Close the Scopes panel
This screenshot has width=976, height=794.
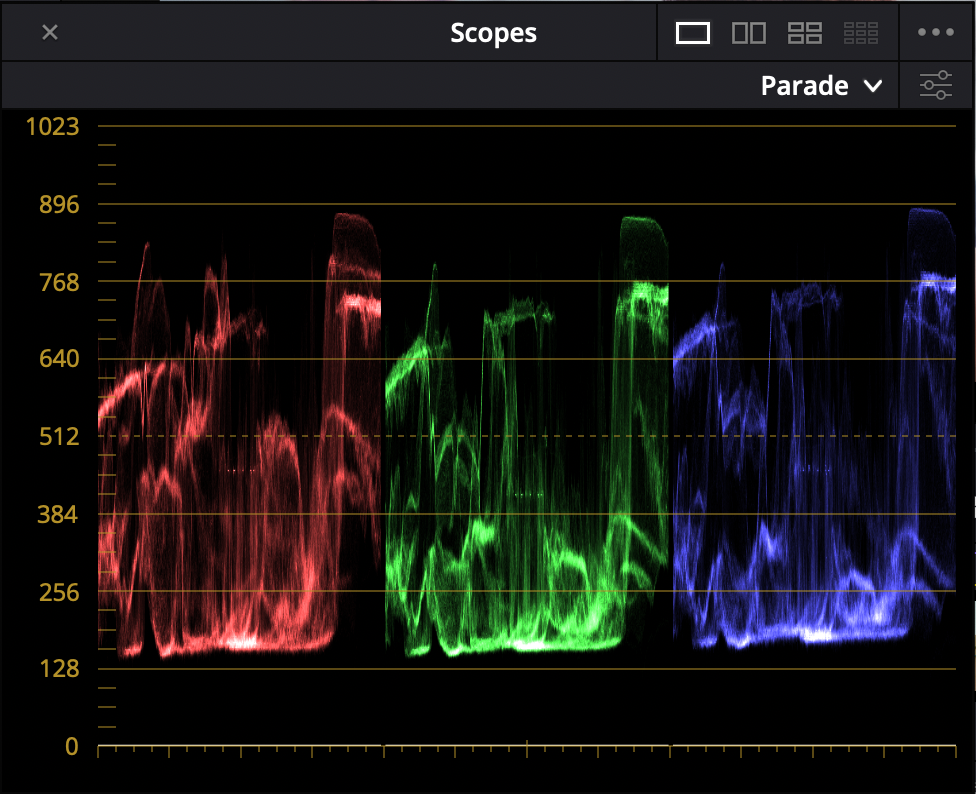pyautogui.click(x=50, y=32)
